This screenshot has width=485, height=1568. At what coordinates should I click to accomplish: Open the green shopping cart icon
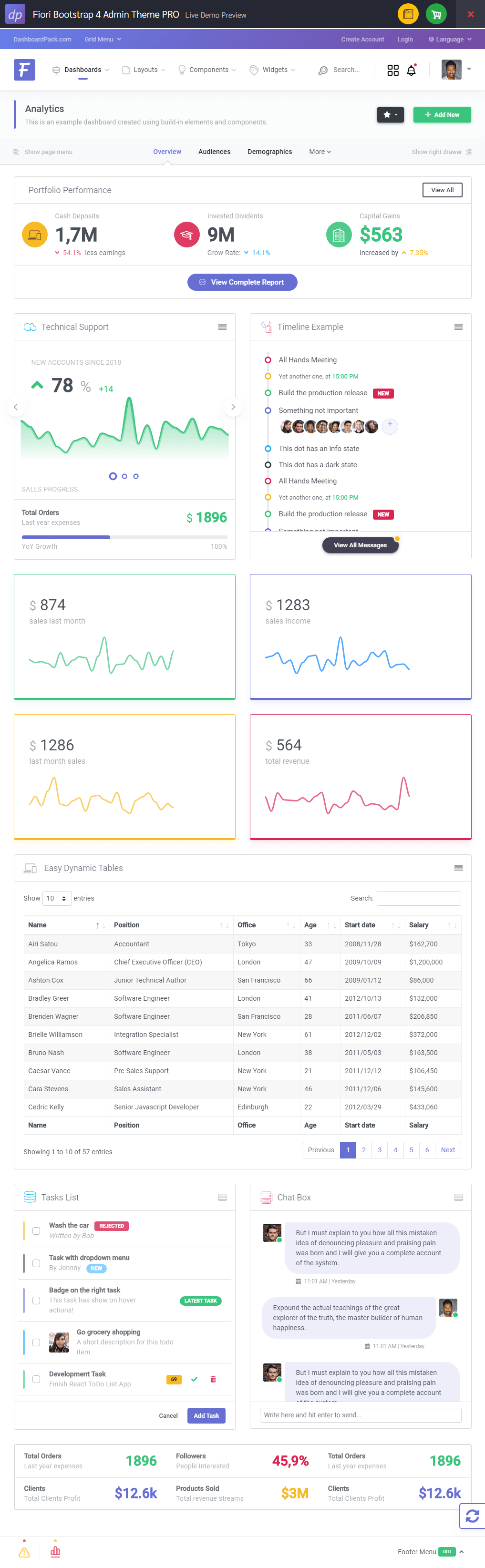(x=436, y=13)
